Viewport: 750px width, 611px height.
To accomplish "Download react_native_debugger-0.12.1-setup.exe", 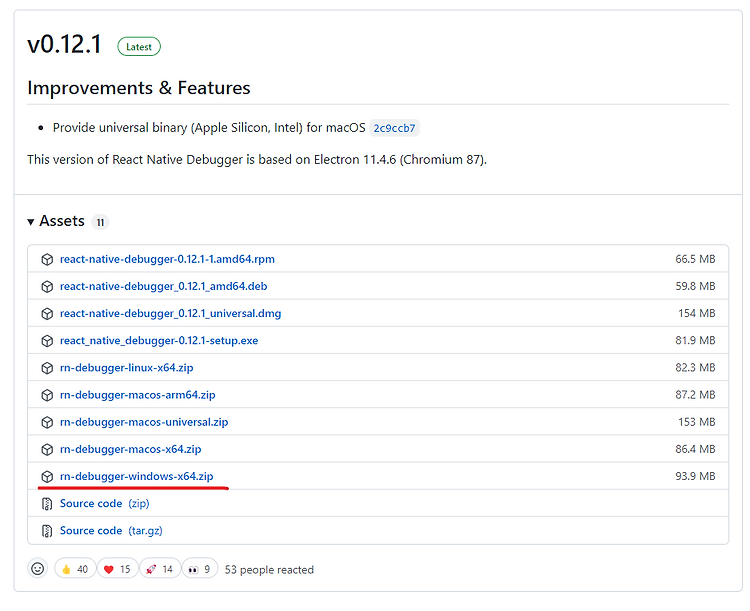I will click(159, 341).
